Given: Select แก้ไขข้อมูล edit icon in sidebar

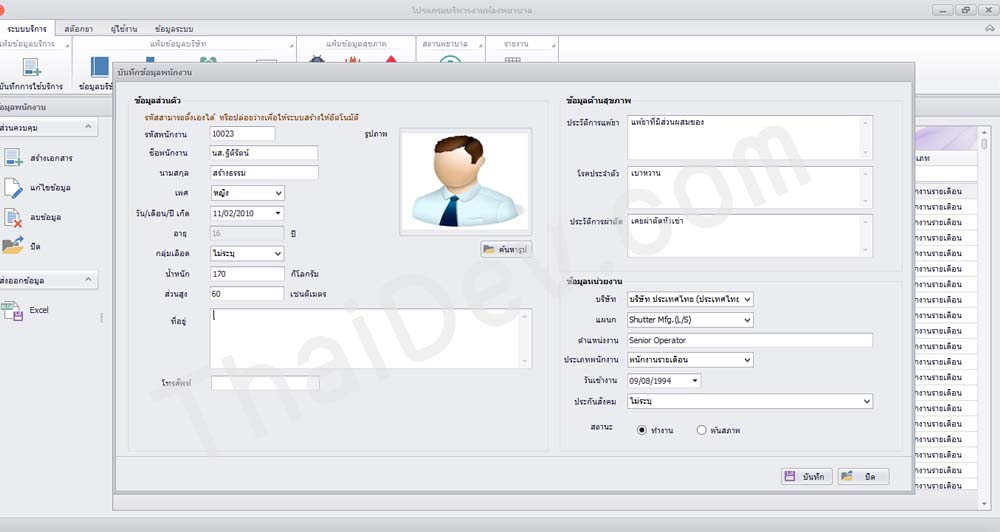Looking at the screenshot, I should (13, 188).
